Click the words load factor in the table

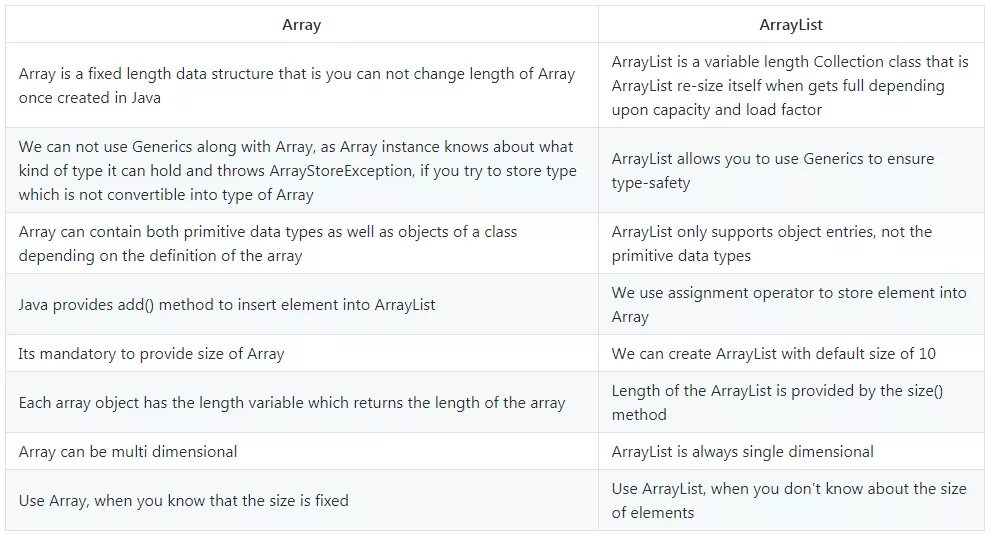coord(784,109)
